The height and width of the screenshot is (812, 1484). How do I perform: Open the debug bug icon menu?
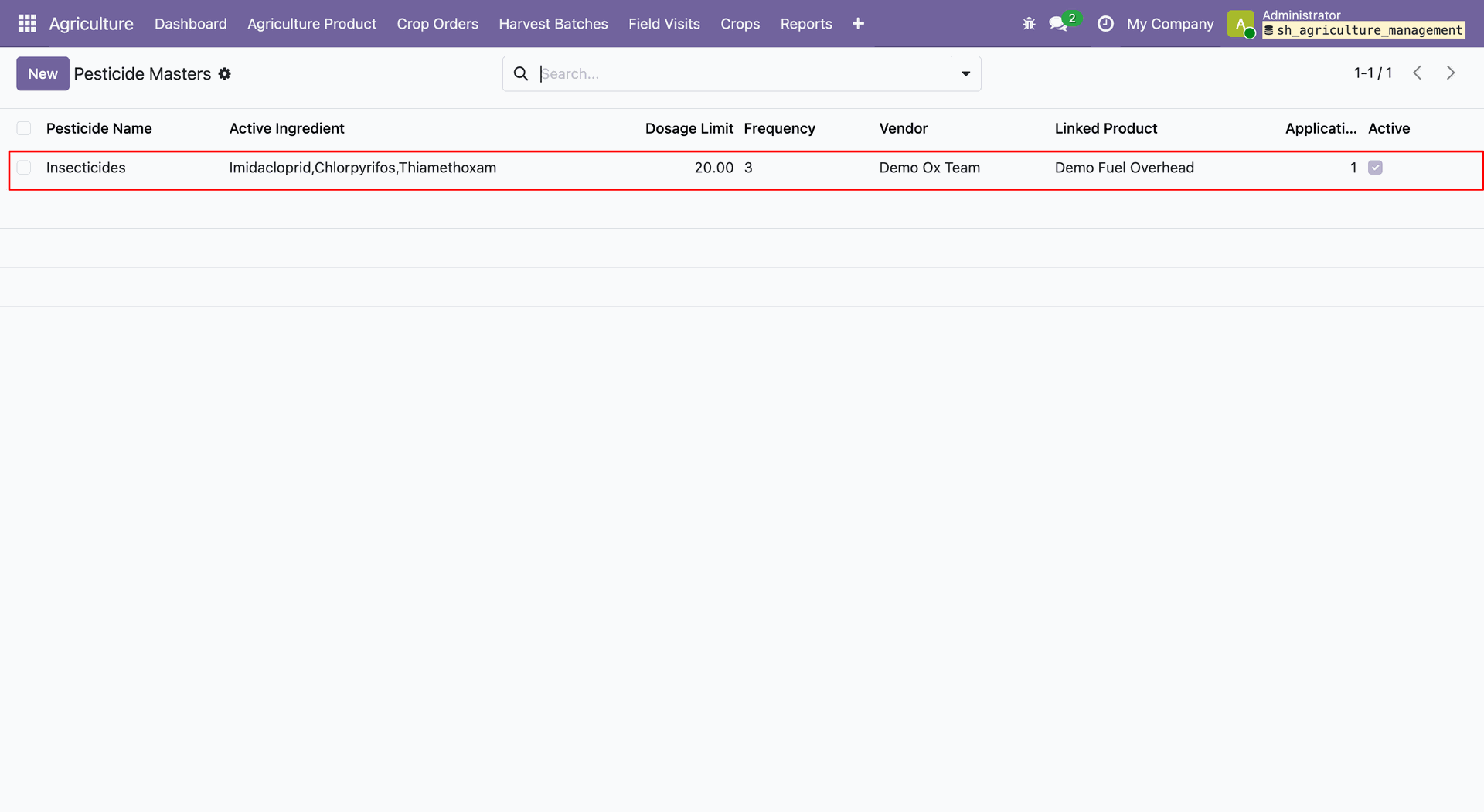pyautogui.click(x=1029, y=23)
